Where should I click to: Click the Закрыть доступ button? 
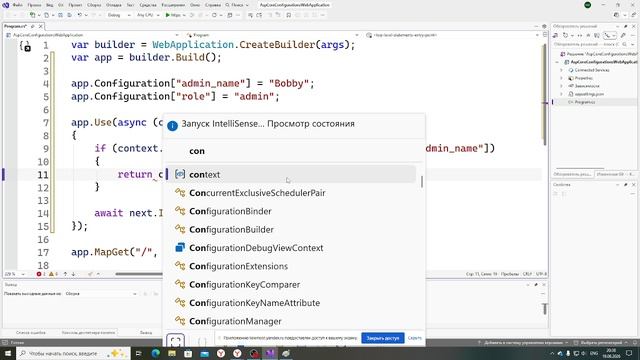coord(382,338)
